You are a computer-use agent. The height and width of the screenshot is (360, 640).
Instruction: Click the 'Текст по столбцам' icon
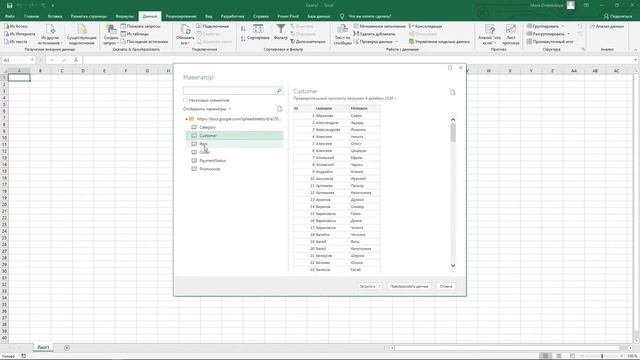(x=342, y=34)
